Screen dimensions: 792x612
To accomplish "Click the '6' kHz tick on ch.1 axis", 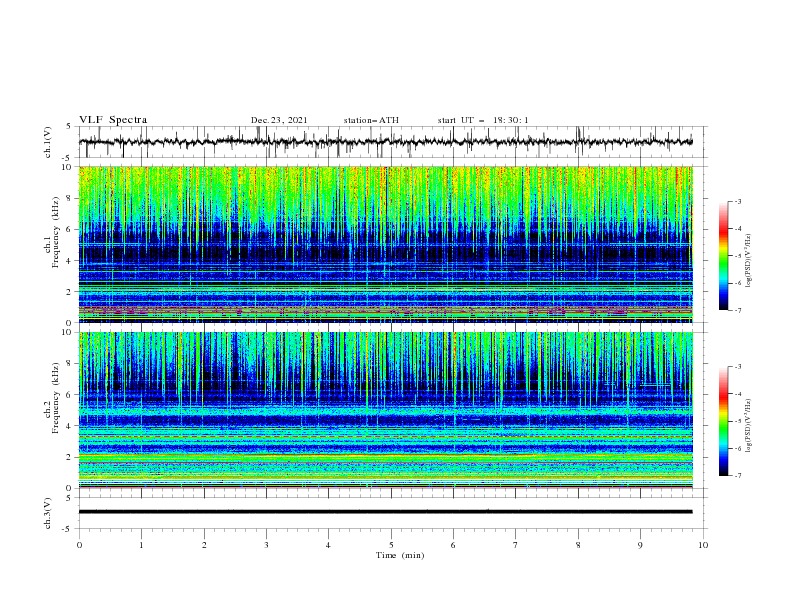I will [70, 229].
